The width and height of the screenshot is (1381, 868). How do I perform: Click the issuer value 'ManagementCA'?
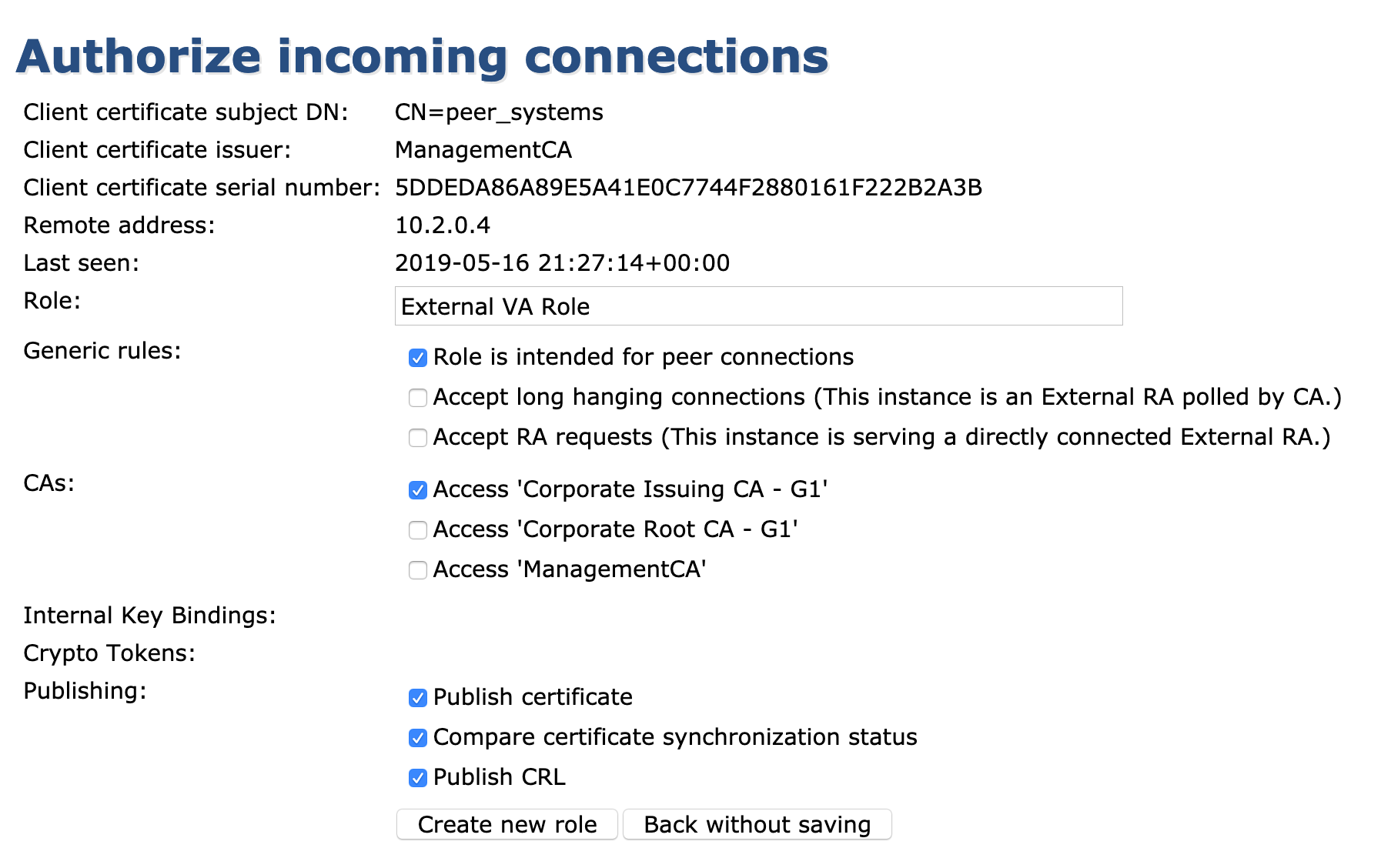(x=483, y=150)
